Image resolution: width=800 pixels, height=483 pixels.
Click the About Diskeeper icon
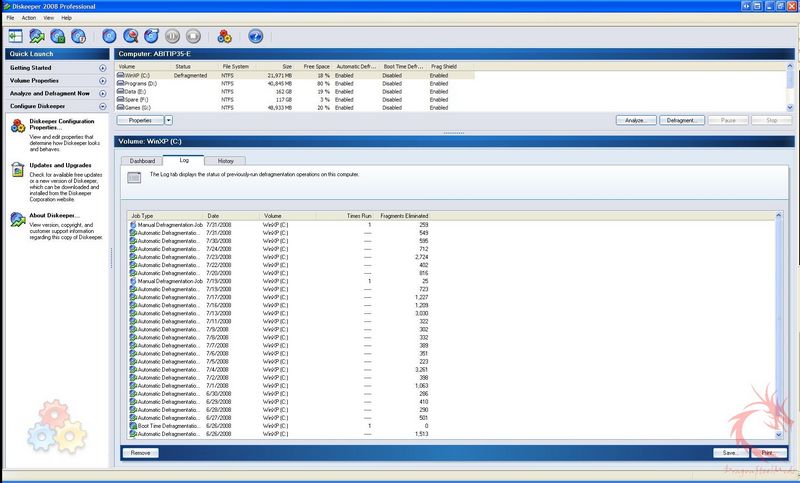[x=18, y=218]
